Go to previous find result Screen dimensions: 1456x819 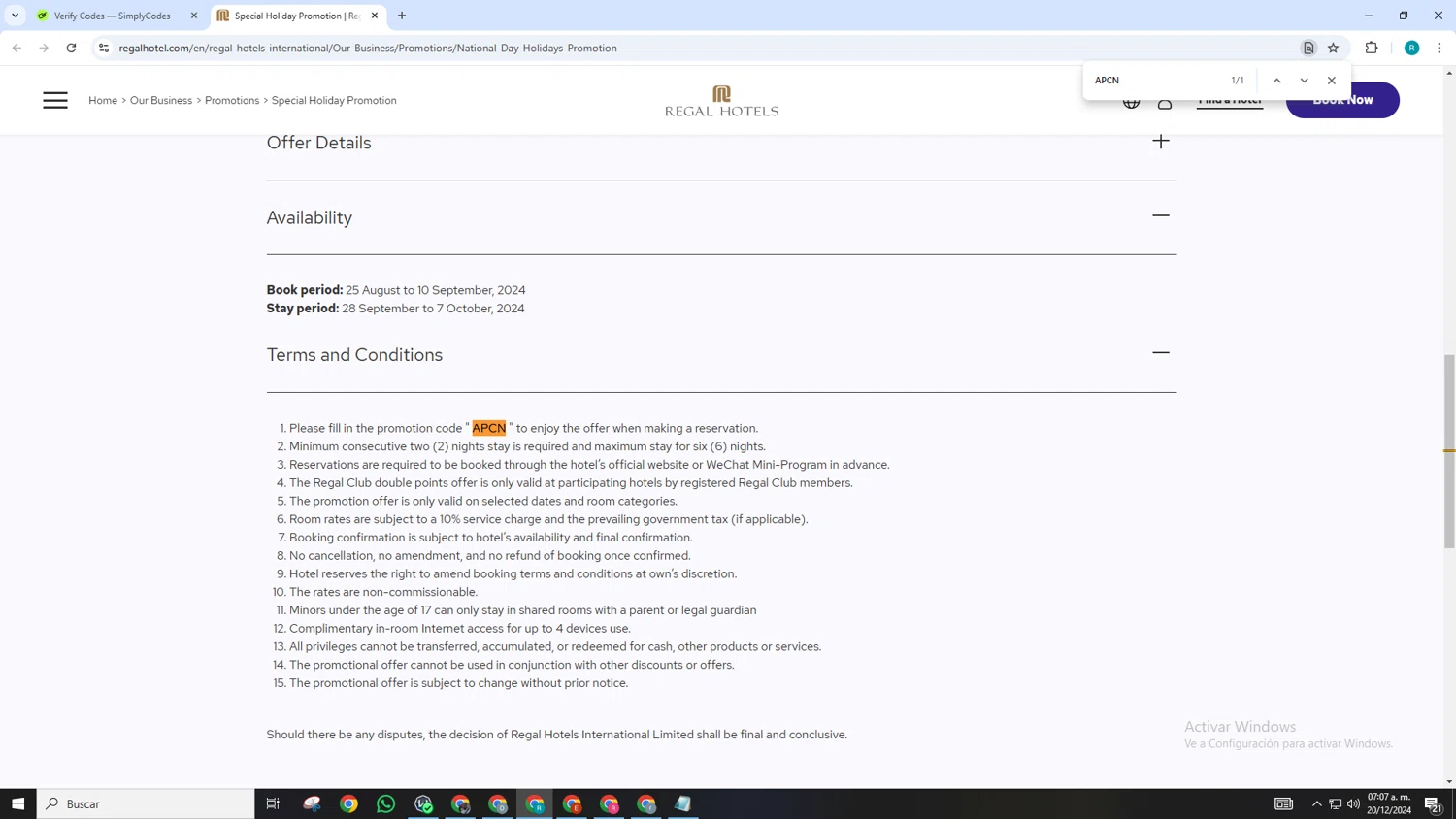click(1276, 81)
